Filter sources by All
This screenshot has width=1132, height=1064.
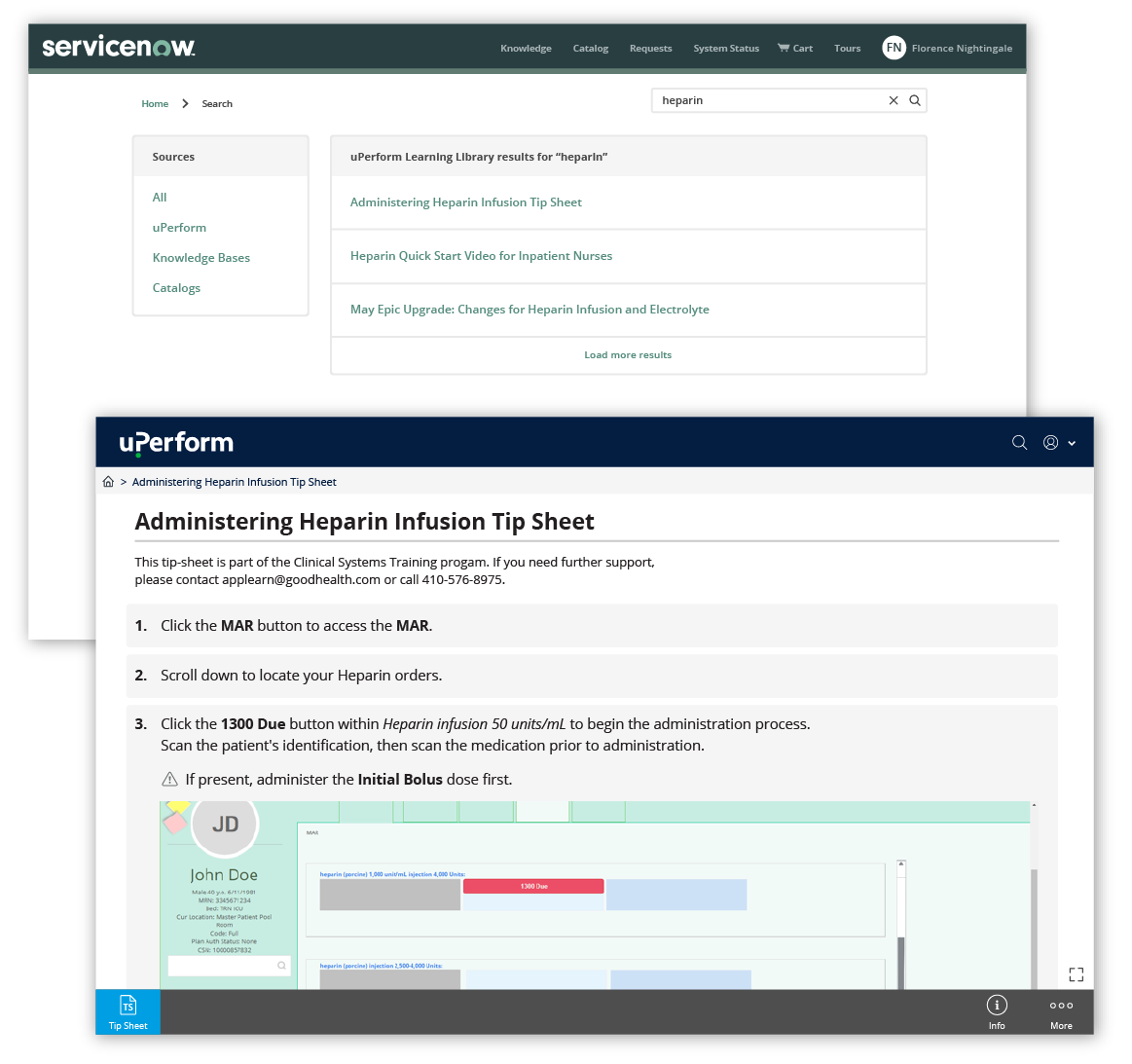160,197
